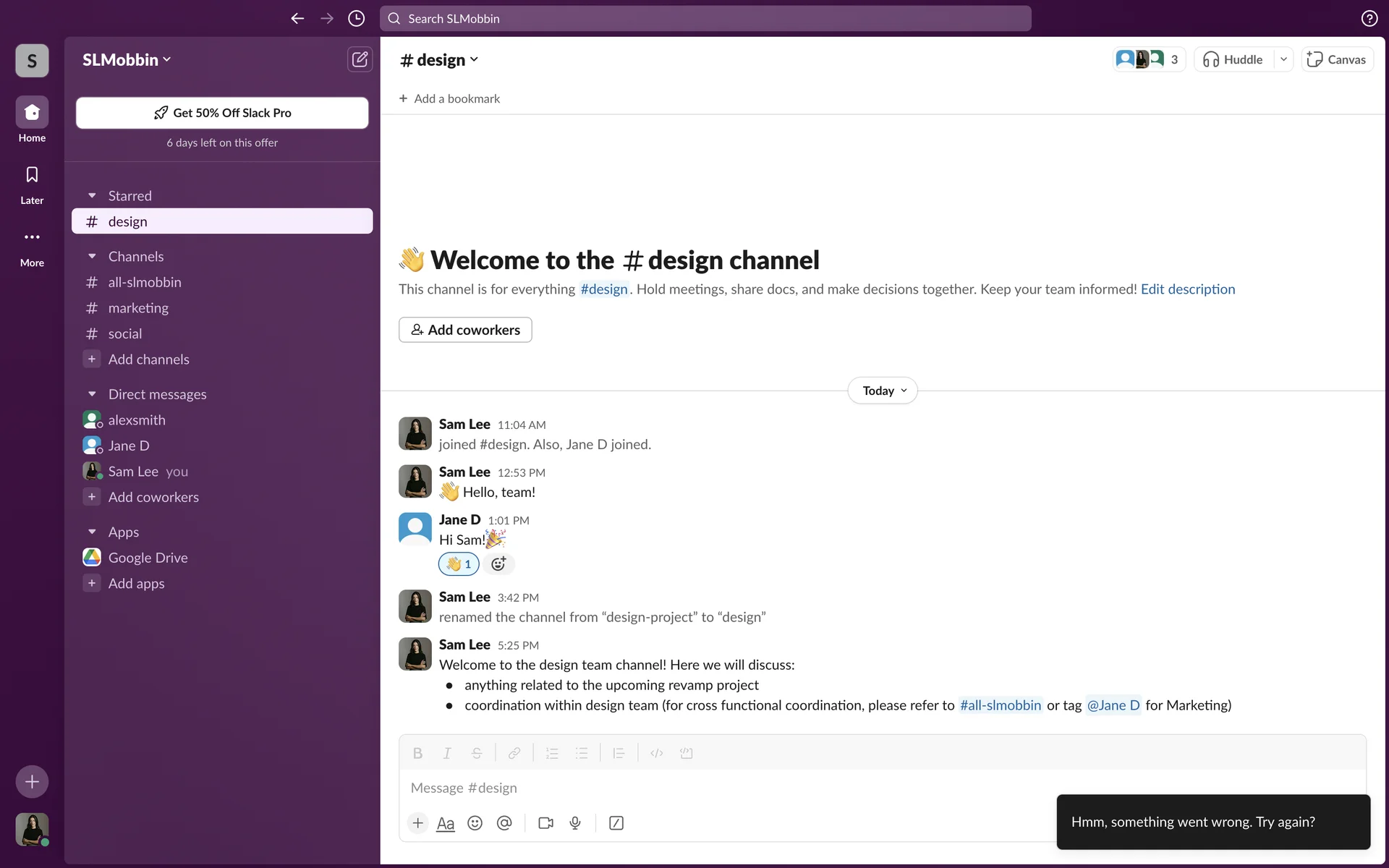Click the emoji picker icon in composer
Image resolution: width=1389 pixels, height=868 pixels.
475,823
